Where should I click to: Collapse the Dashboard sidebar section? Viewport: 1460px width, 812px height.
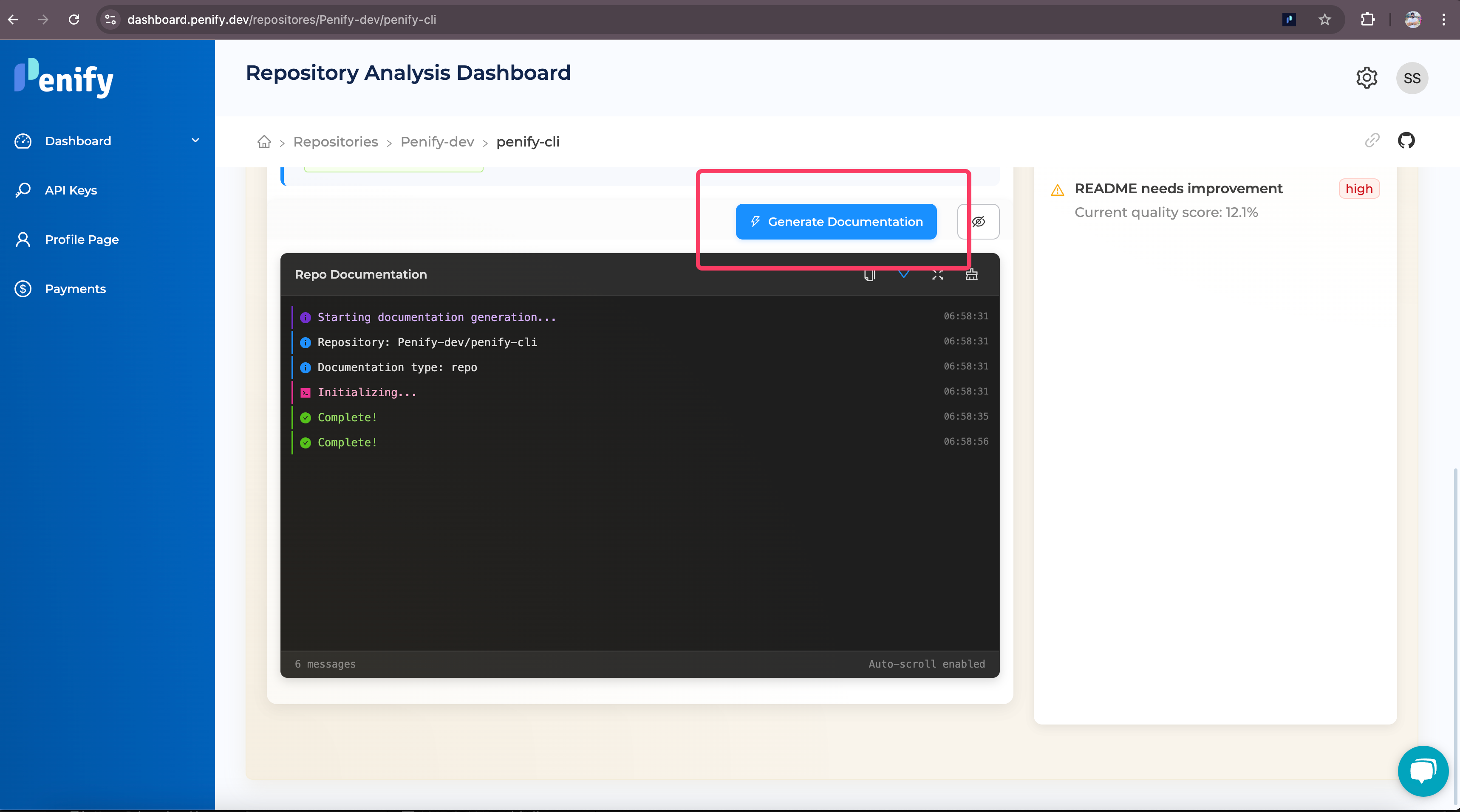point(195,141)
